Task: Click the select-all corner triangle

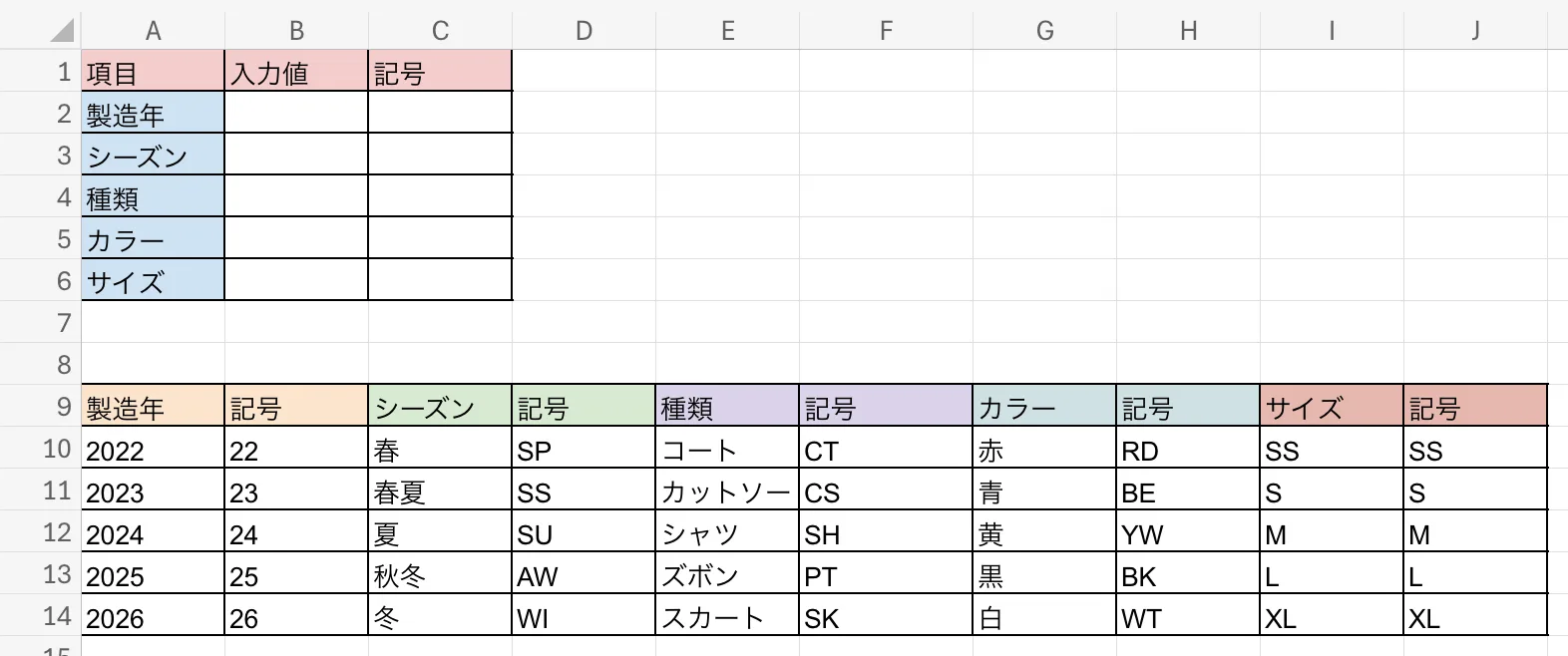Action: pos(62,31)
